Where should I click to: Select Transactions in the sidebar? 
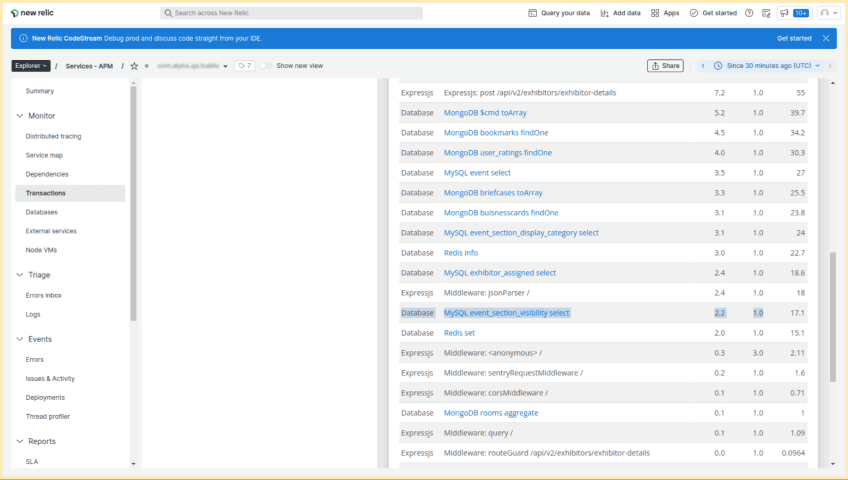70,193
